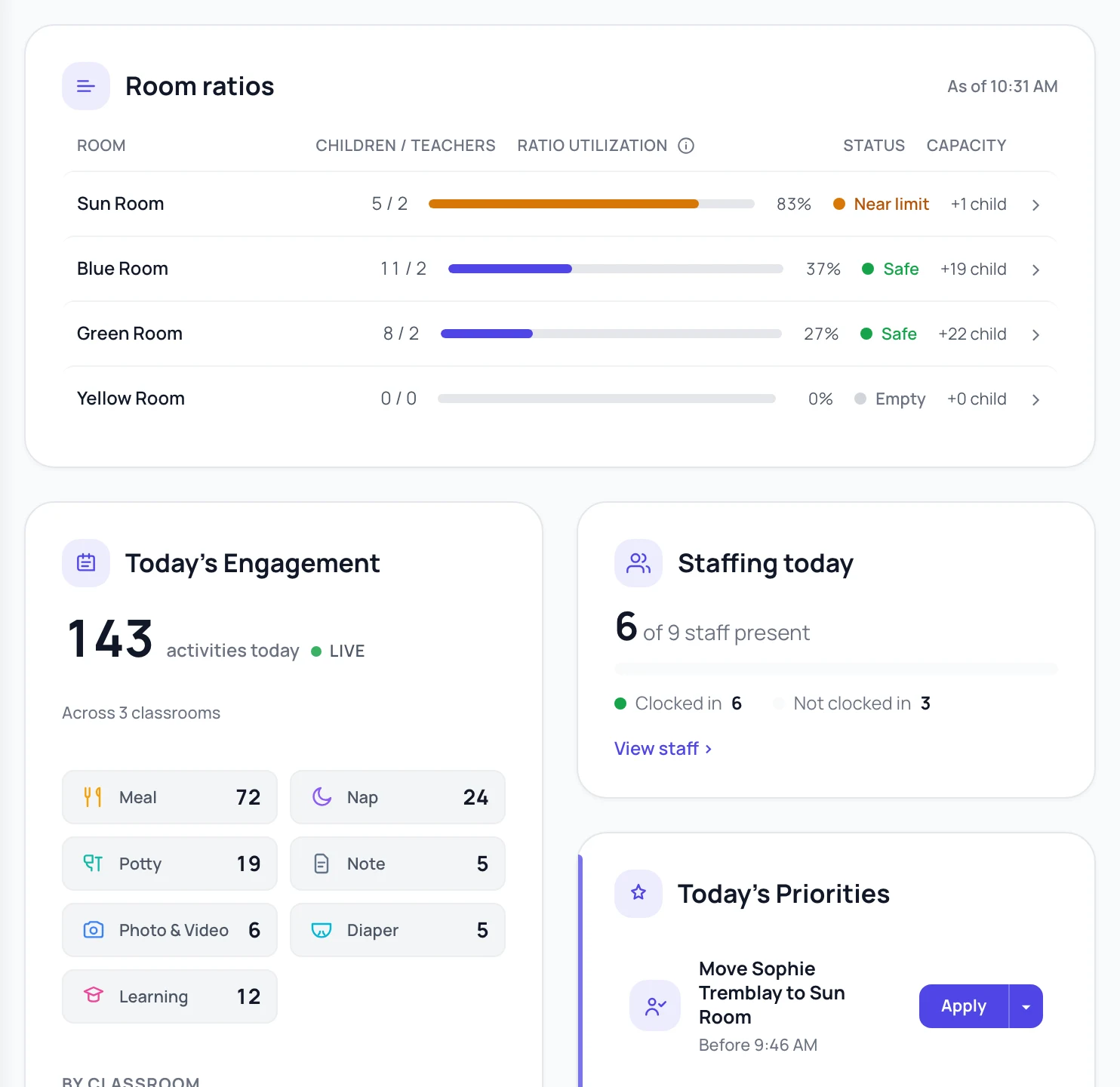Expand the Yellow Room row chevron
Viewport: 1120px width, 1087px height.
tap(1036, 399)
